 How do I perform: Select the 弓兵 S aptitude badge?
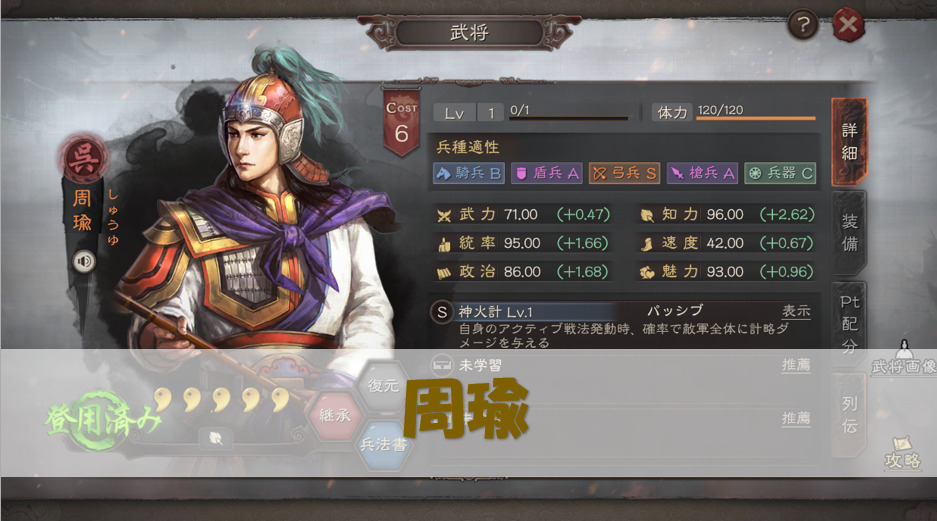tap(624, 173)
